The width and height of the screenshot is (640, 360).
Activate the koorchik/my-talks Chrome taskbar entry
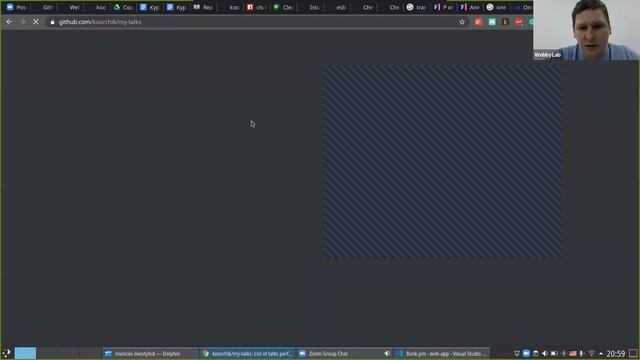247,353
